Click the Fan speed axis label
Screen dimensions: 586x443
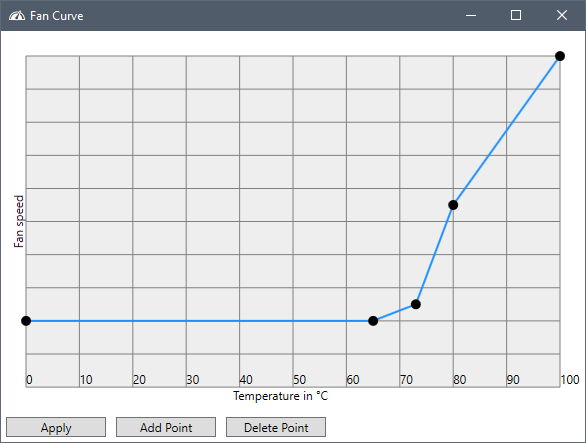coord(19,221)
